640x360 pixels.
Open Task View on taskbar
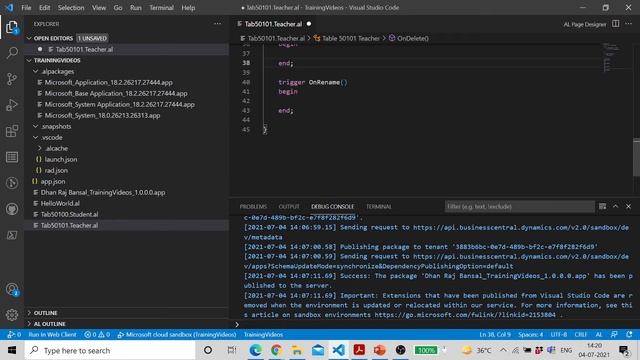pos(232,350)
